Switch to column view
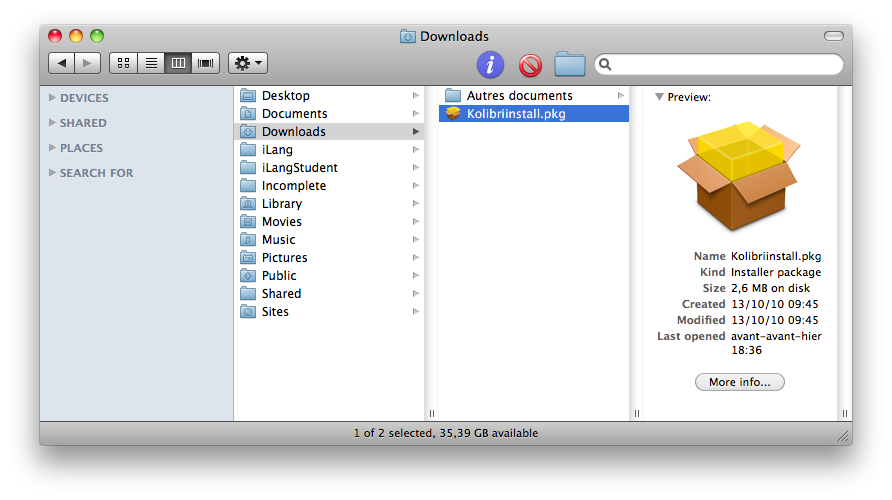This screenshot has height=500, width=892. tap(178, 63)
